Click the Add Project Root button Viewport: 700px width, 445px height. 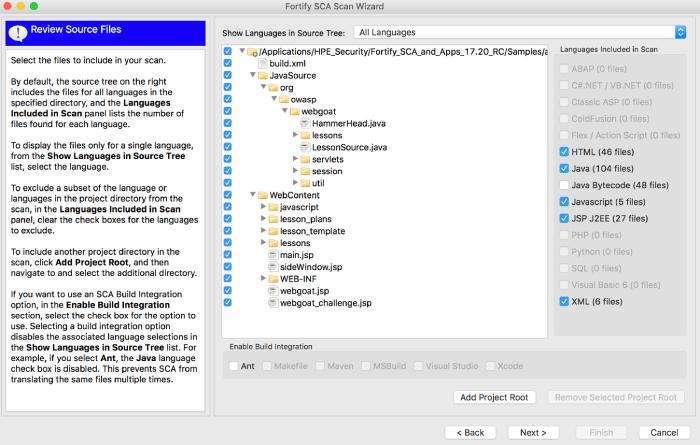[494, 397]
